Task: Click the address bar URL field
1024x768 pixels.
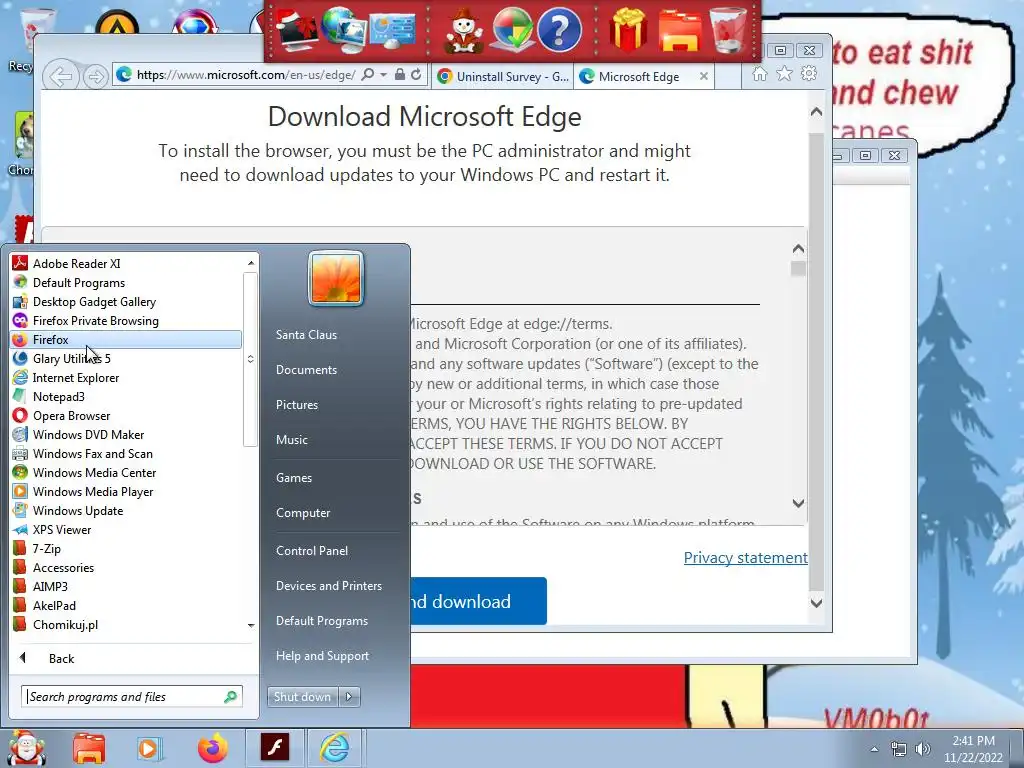Action: (246, 75)
